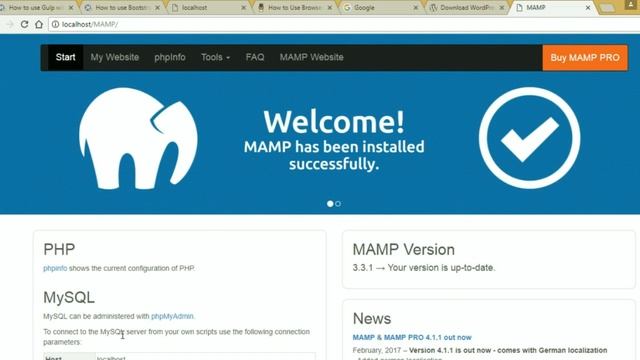Close the How to use Gulp tab
The width and height of the screenshot is (640, 360).
[71, 8]
